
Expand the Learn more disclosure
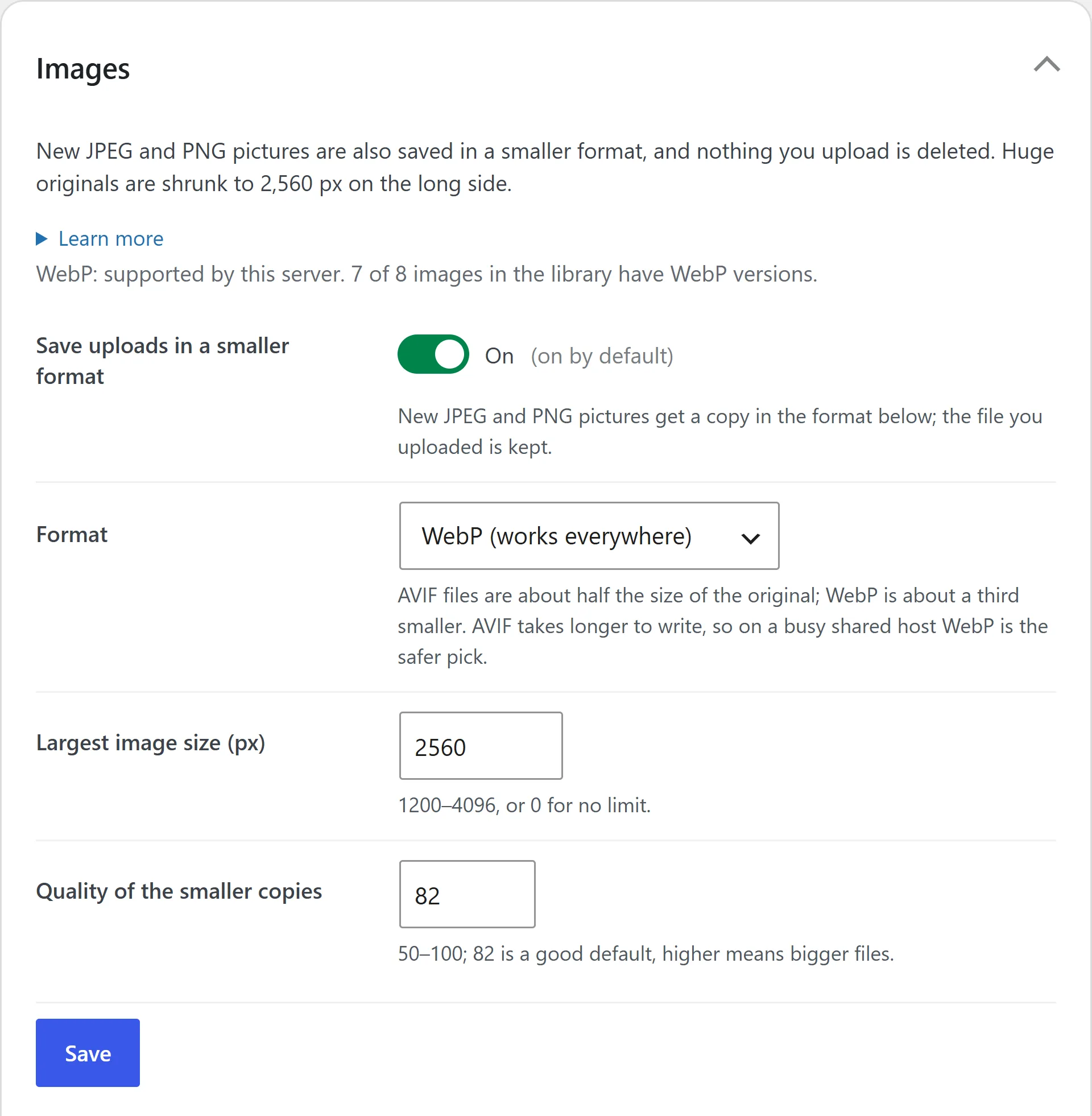pos(100,238)
